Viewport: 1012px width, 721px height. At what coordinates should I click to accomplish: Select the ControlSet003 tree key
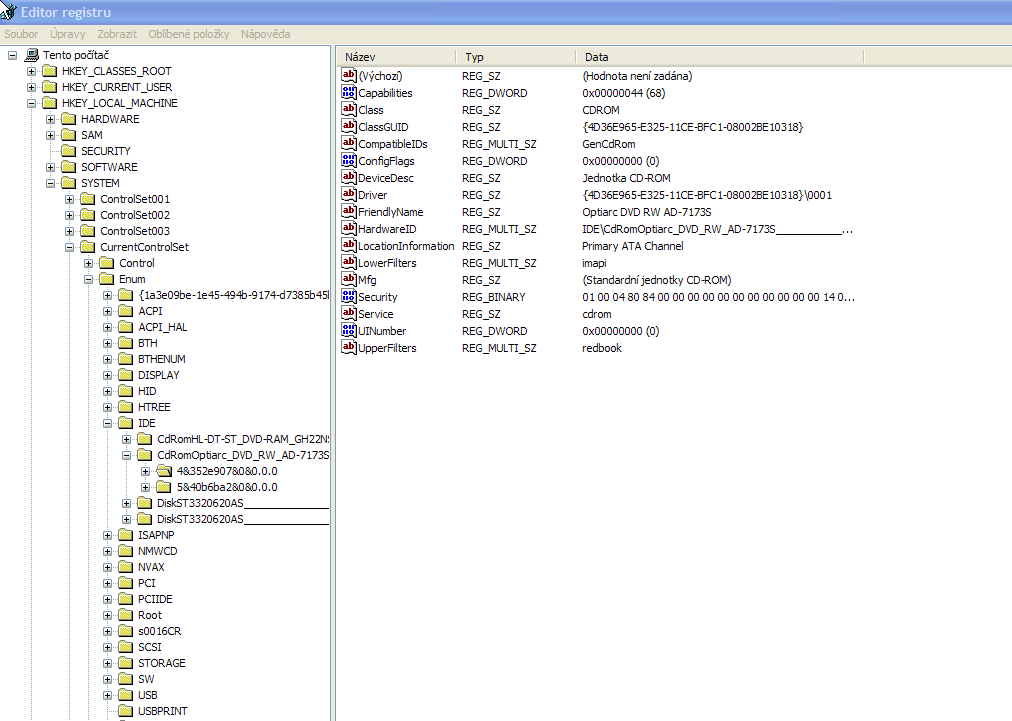click(x=135, y=231)
